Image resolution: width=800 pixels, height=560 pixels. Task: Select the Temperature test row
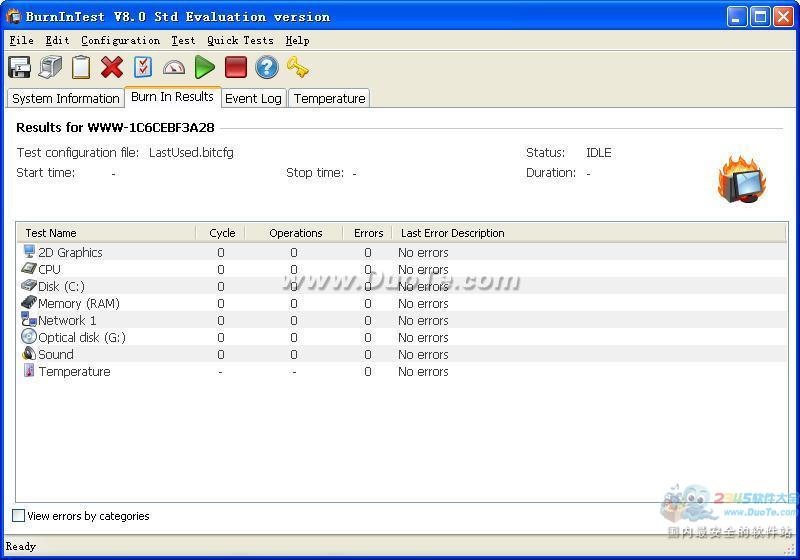point(402,371)
